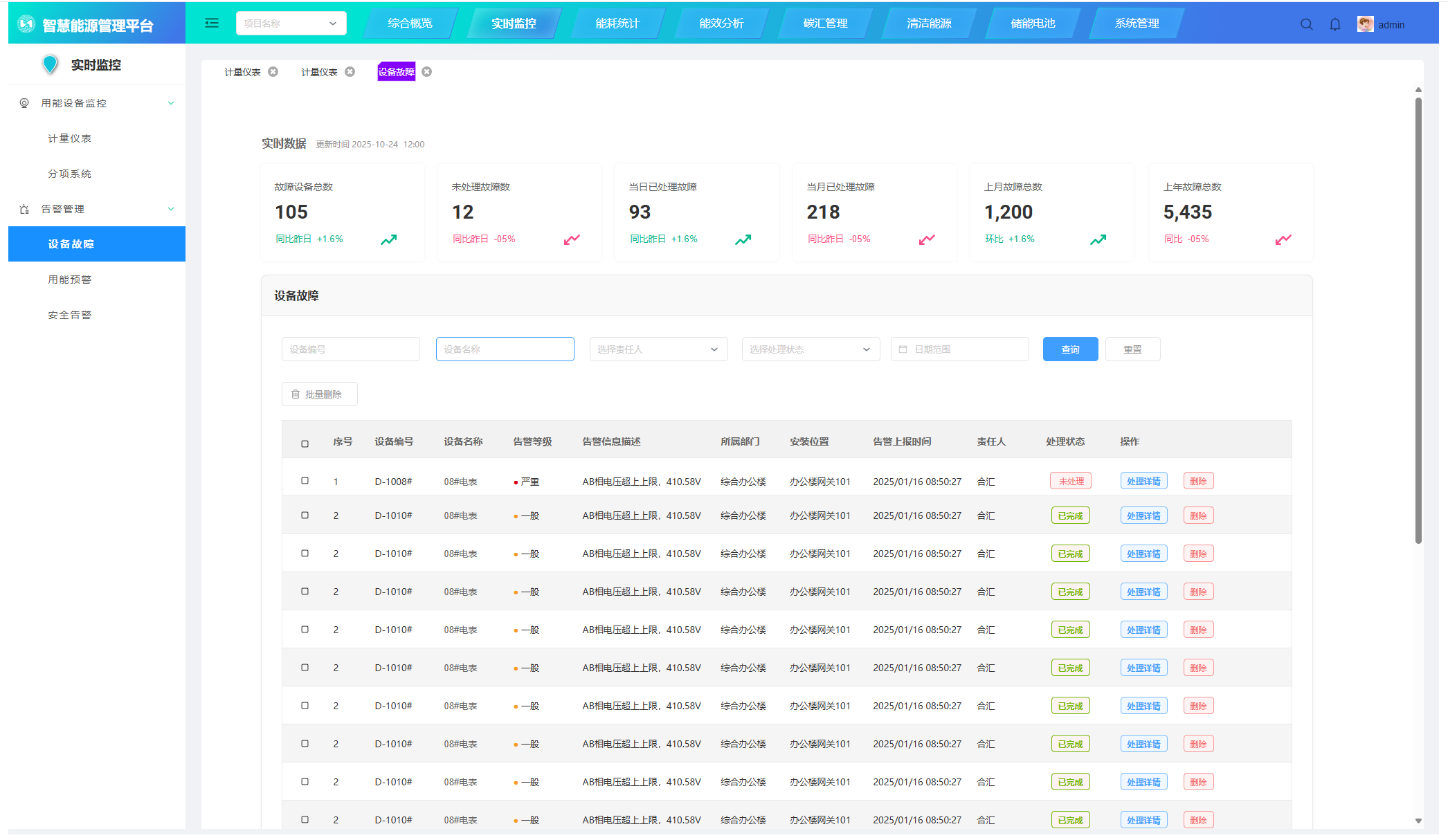Click the 设备编号 input field
The height and width of the screenshot is (840, 1448).
(350, 349)
